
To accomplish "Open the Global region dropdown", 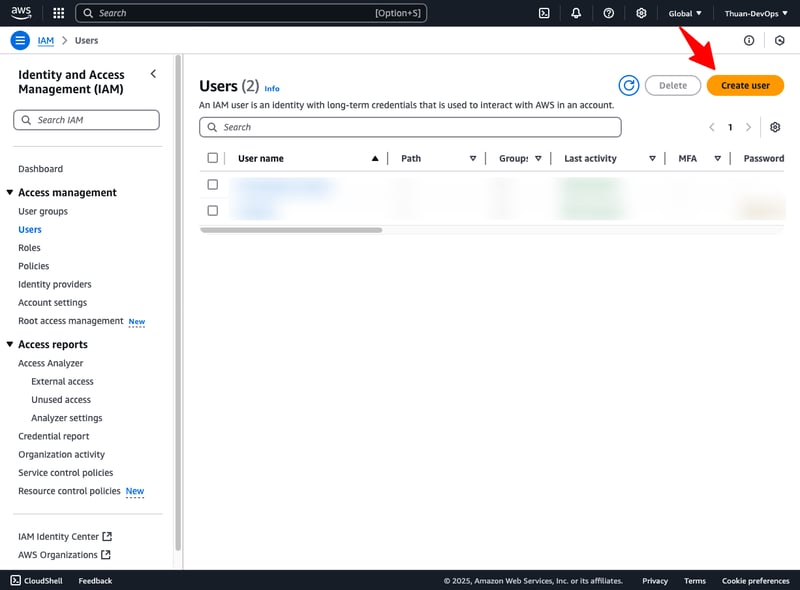I will tap(685, 13).
